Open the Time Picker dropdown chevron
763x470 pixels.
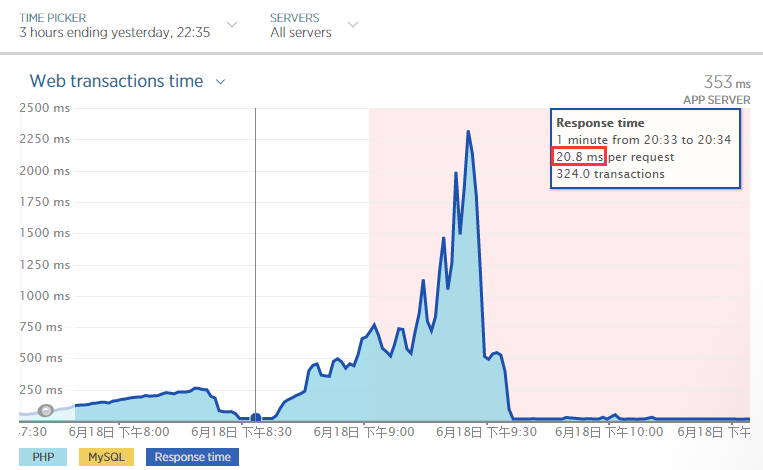point(233,24)
